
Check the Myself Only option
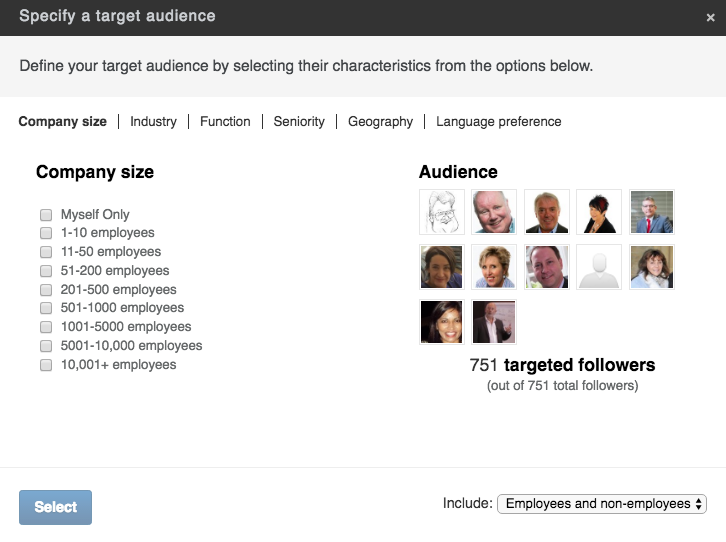[x=46, y=215]
